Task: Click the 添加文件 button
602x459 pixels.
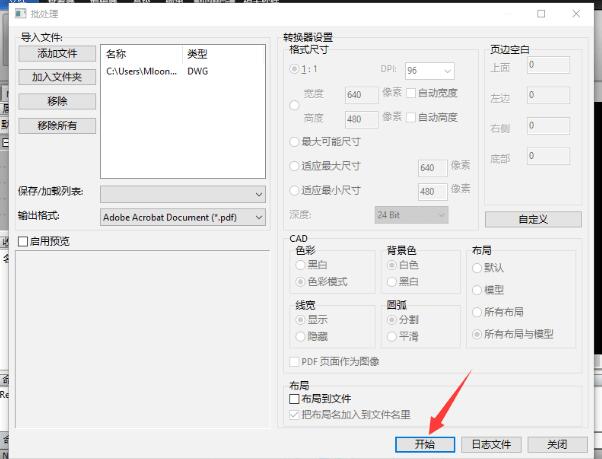Action: point(57,53)
